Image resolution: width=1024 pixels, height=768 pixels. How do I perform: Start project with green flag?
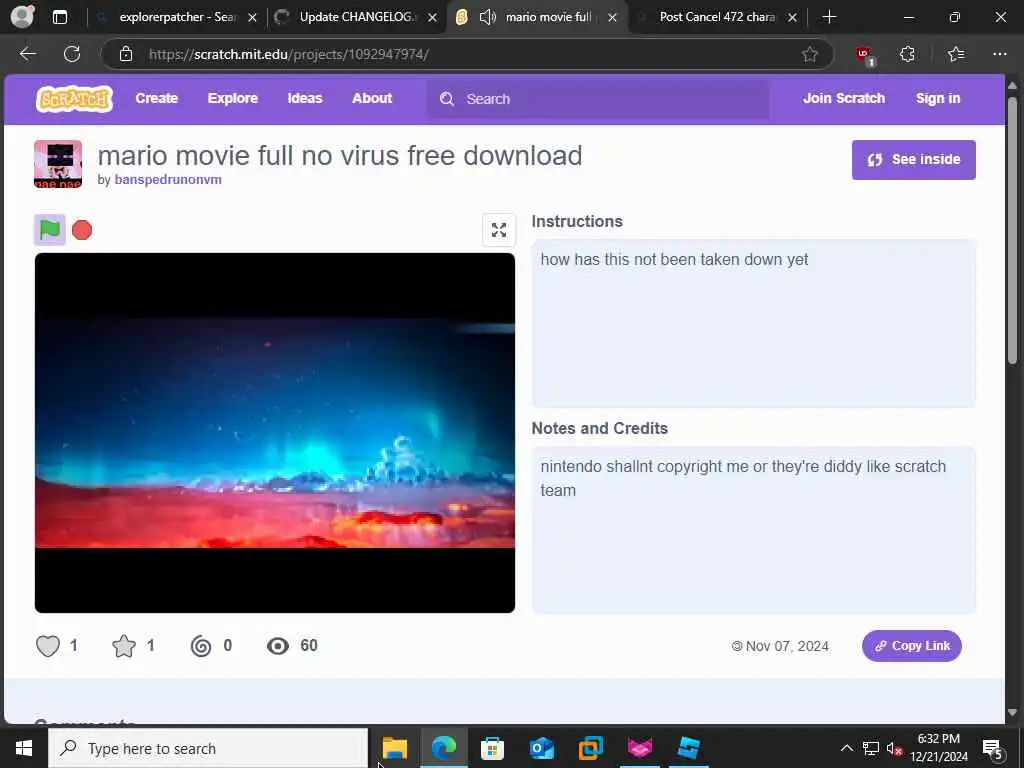coord(50,230)
